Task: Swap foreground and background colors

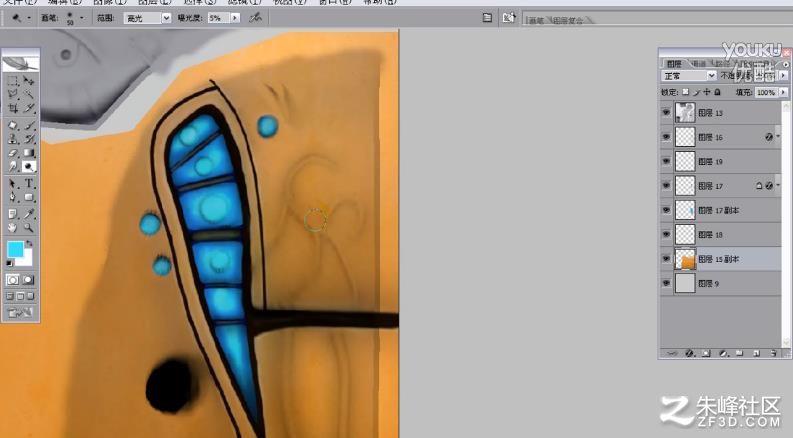Action: pos(30,244)
